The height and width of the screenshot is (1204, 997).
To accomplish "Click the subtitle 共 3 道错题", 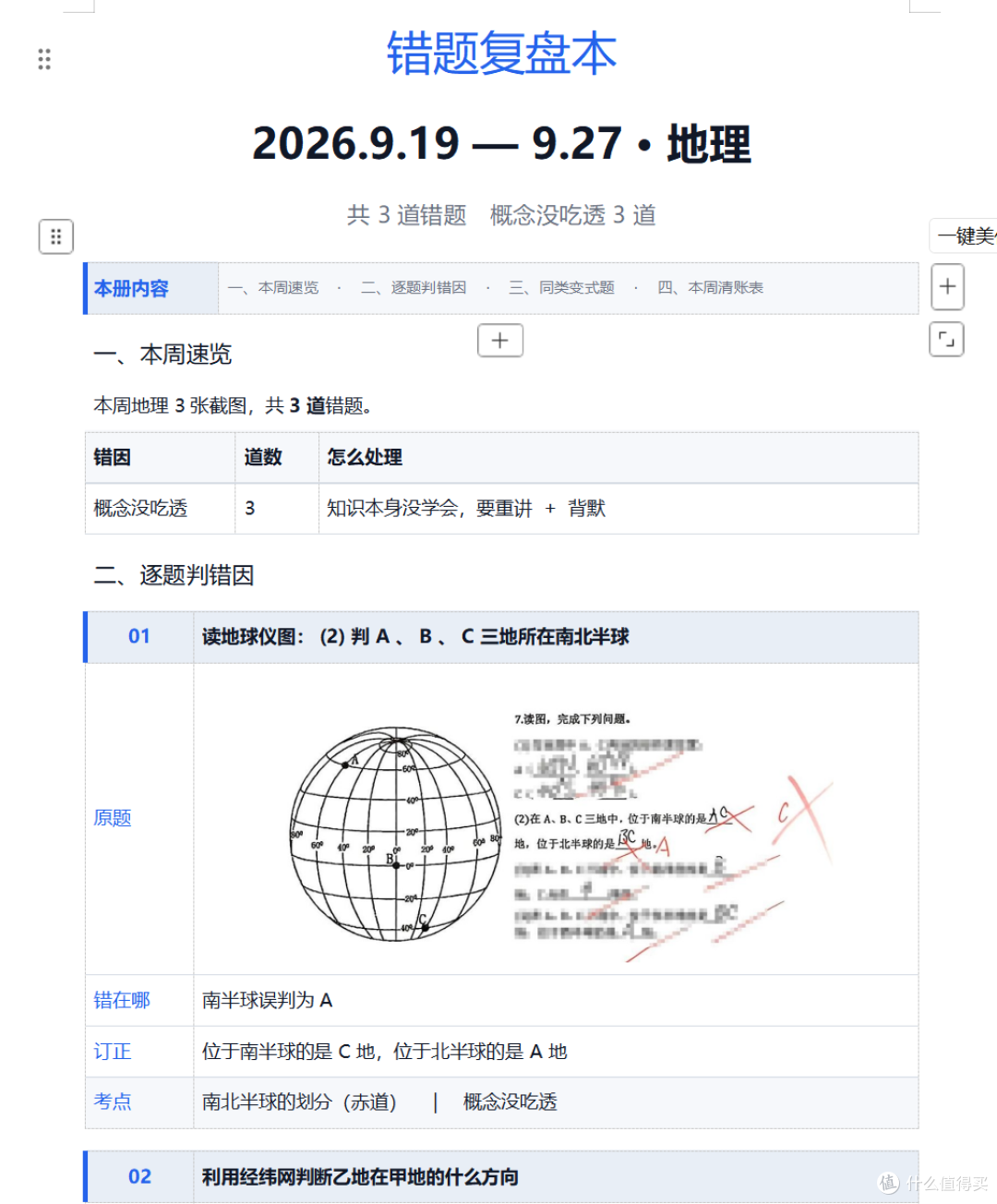I will [x=406, y=215].
